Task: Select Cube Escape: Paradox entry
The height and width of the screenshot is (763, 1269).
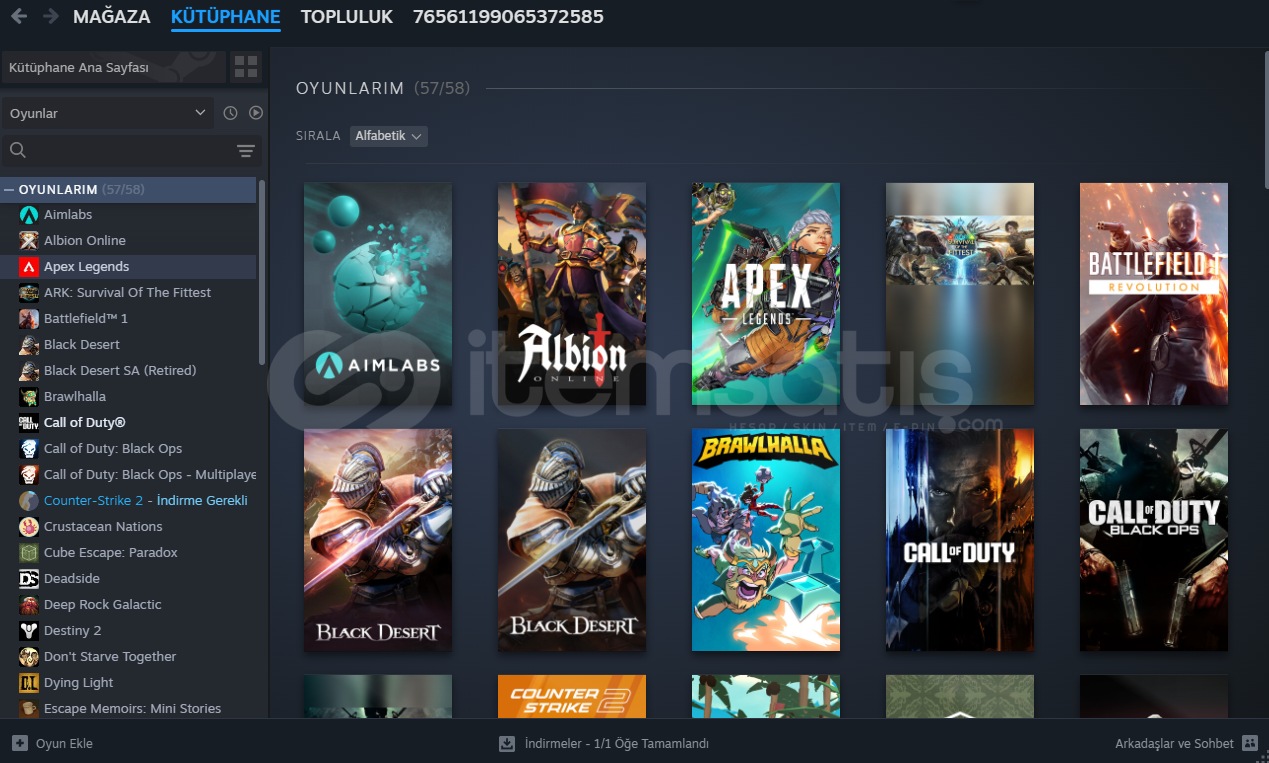Action: [x=129, y=553]
